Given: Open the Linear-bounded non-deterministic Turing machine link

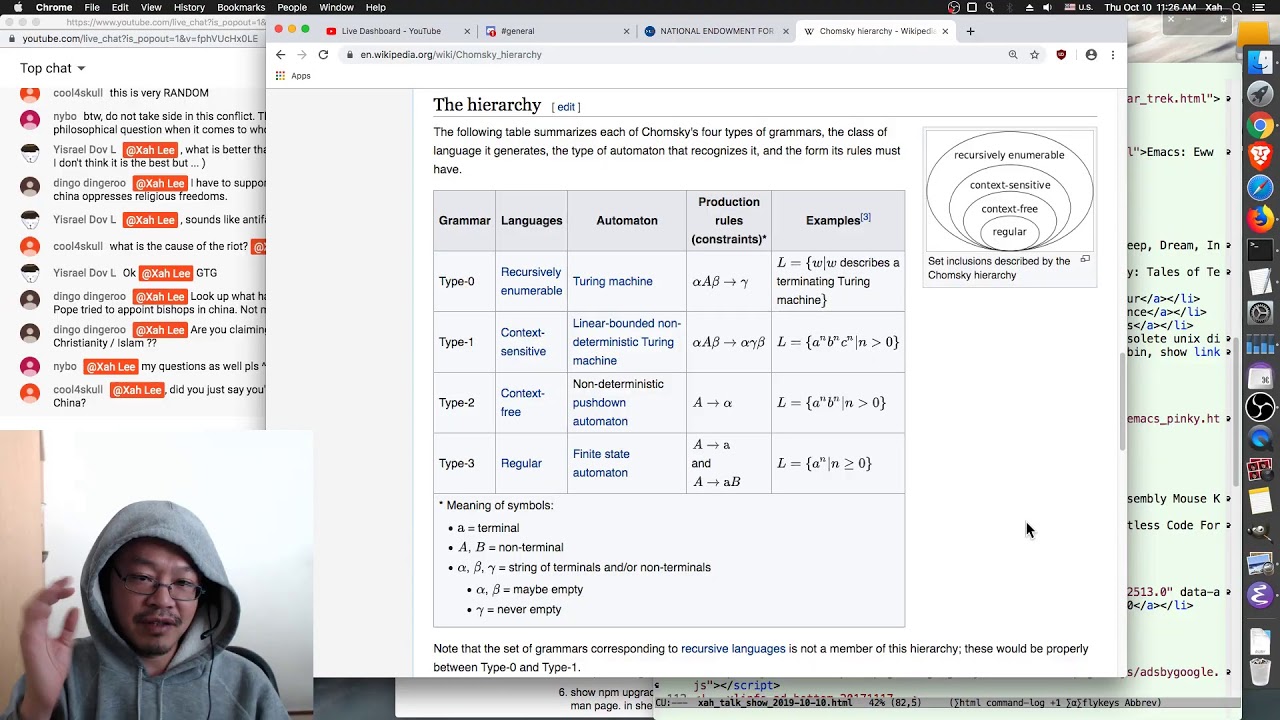Looking at the screenshot, I should (x=626, y=342).
